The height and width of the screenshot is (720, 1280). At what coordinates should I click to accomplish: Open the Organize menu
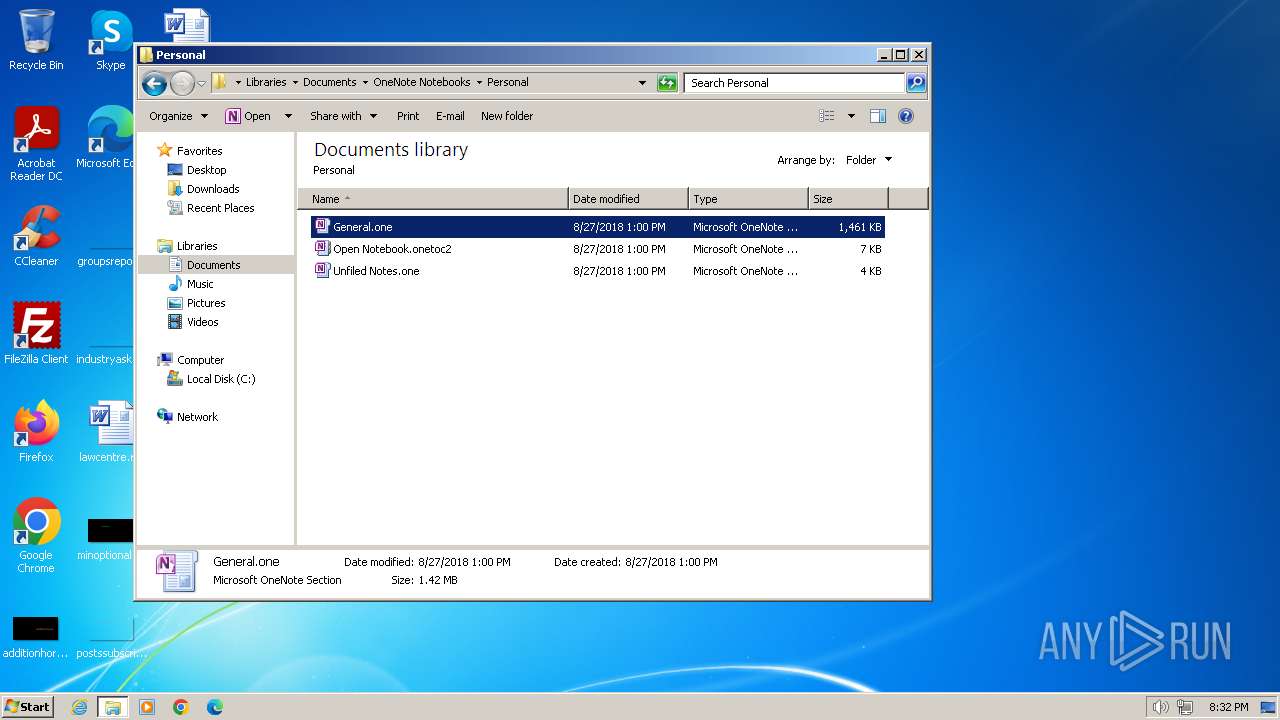coord(178,116)
